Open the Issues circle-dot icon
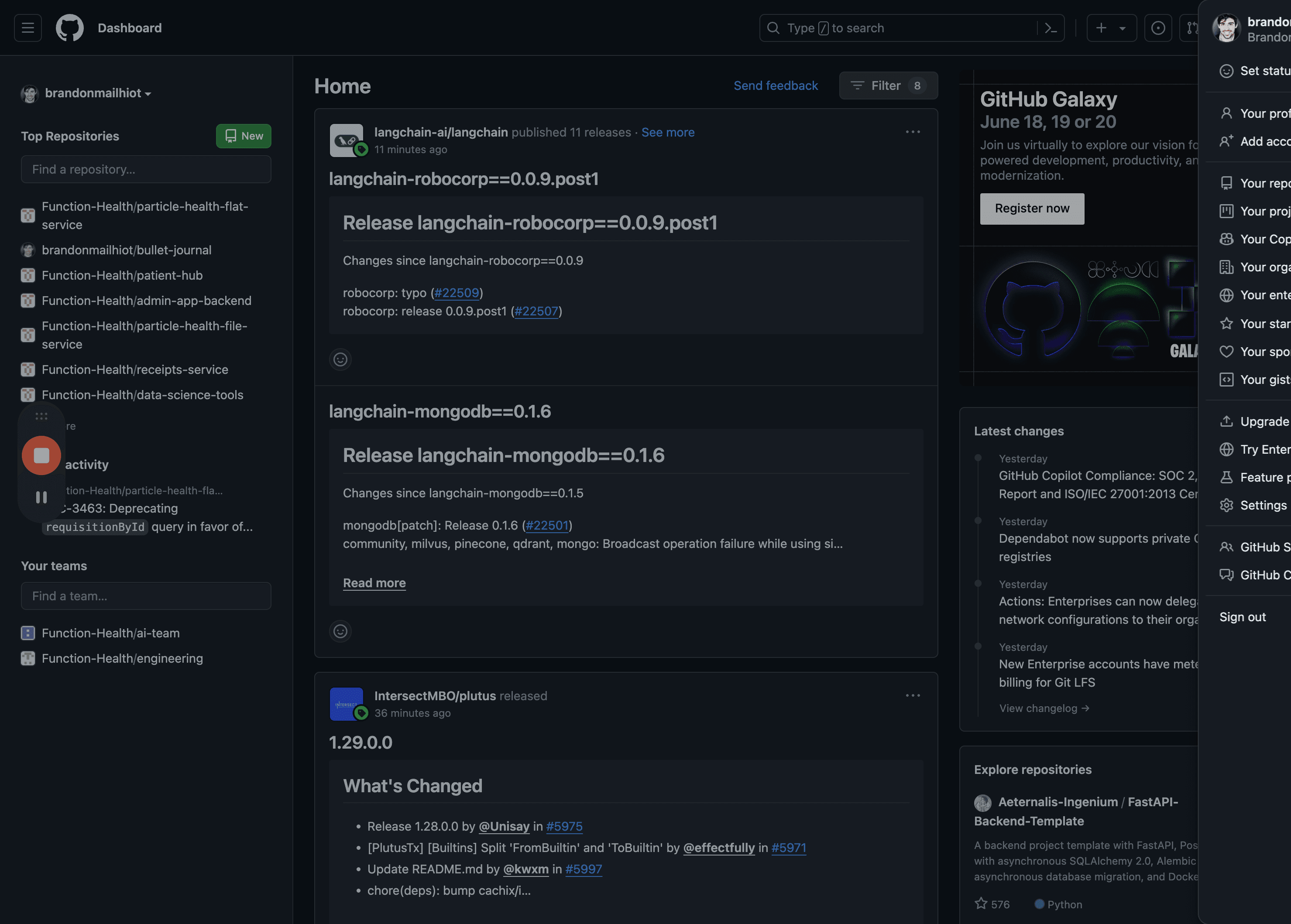Image resolution: width=1291 pixels, height=924 pixels. pyautogui.click(x=1158, y=28)
